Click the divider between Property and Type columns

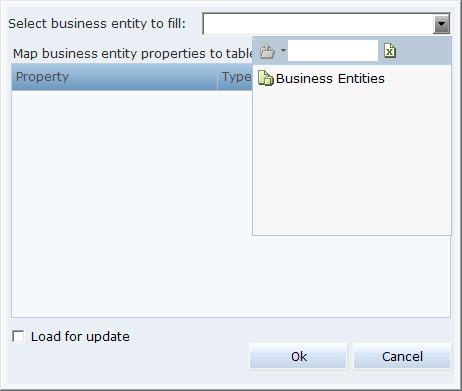218,77
